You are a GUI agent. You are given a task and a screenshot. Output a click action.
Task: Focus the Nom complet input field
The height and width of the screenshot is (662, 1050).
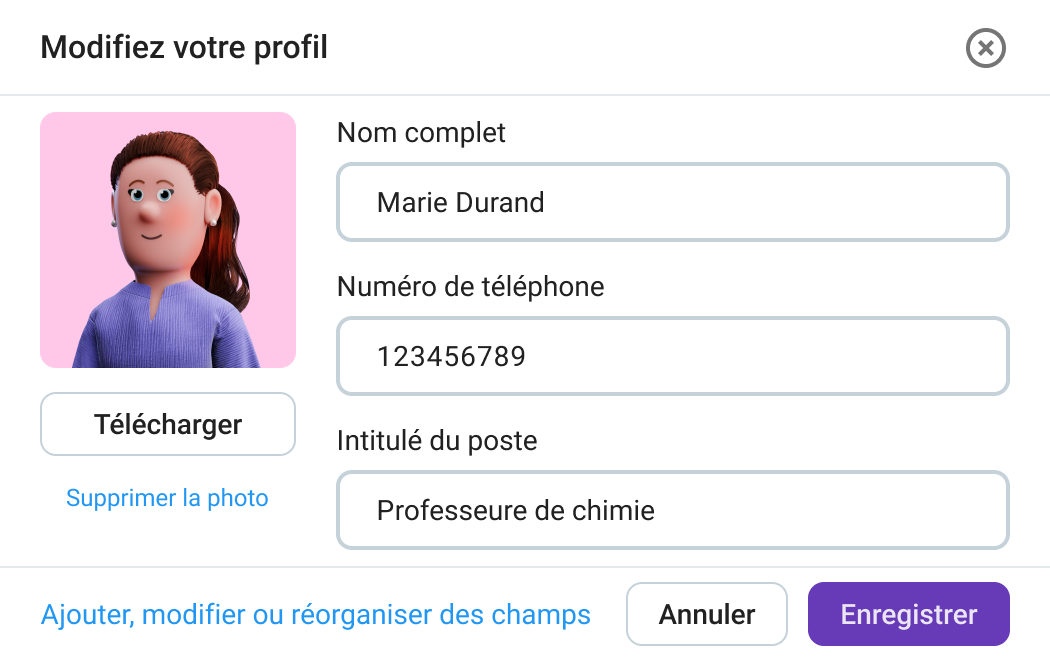tap(672, 203)
